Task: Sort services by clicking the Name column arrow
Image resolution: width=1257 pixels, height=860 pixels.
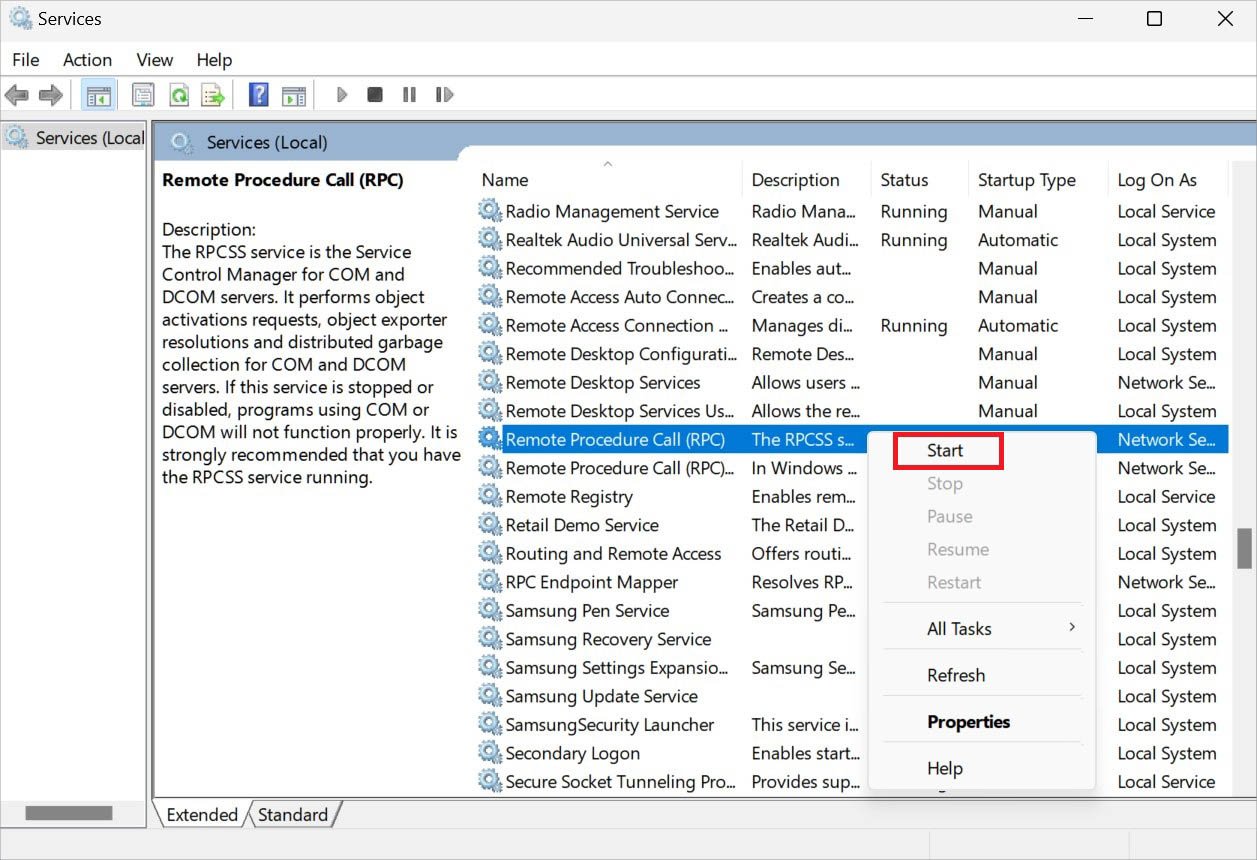Action: point(608,163)
